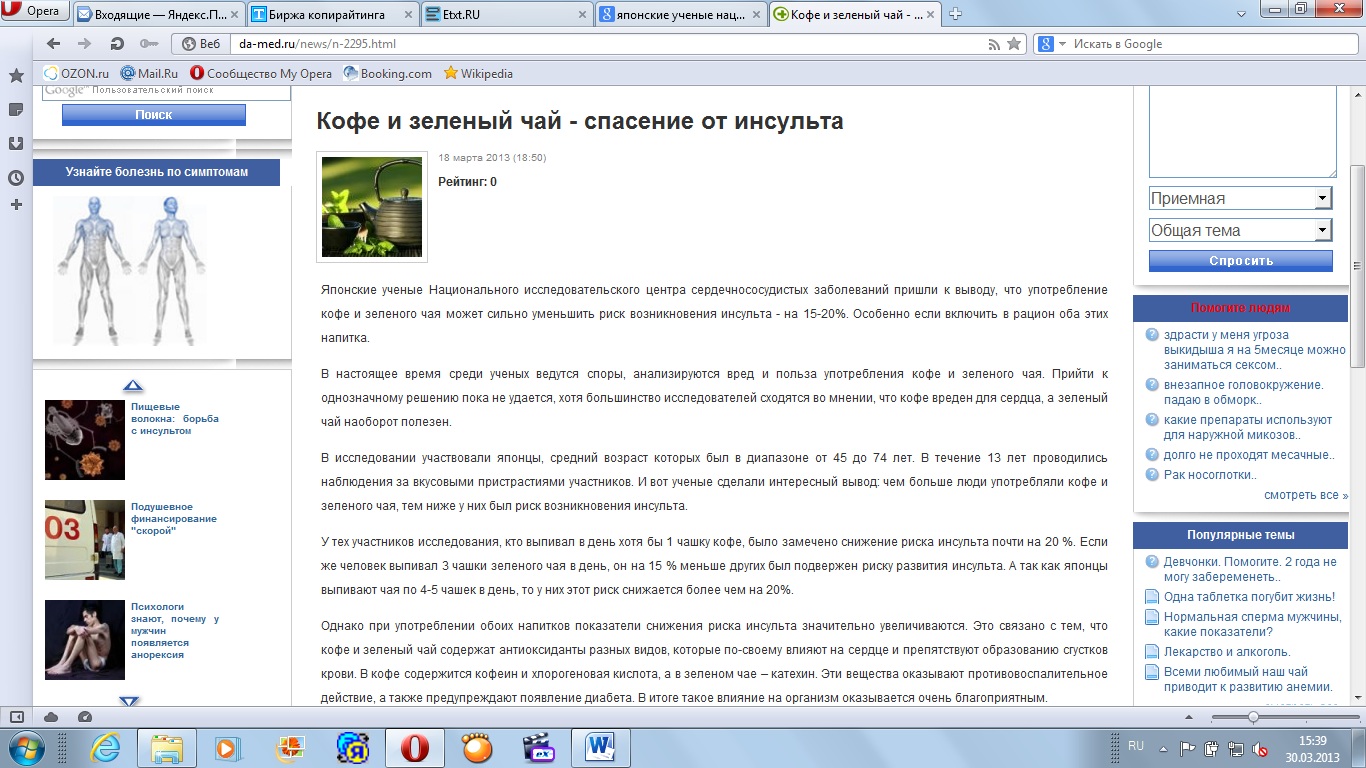Click the down arrow below the news list
The width and height of the screenshot is (1366, 768).
pos(130,702)
